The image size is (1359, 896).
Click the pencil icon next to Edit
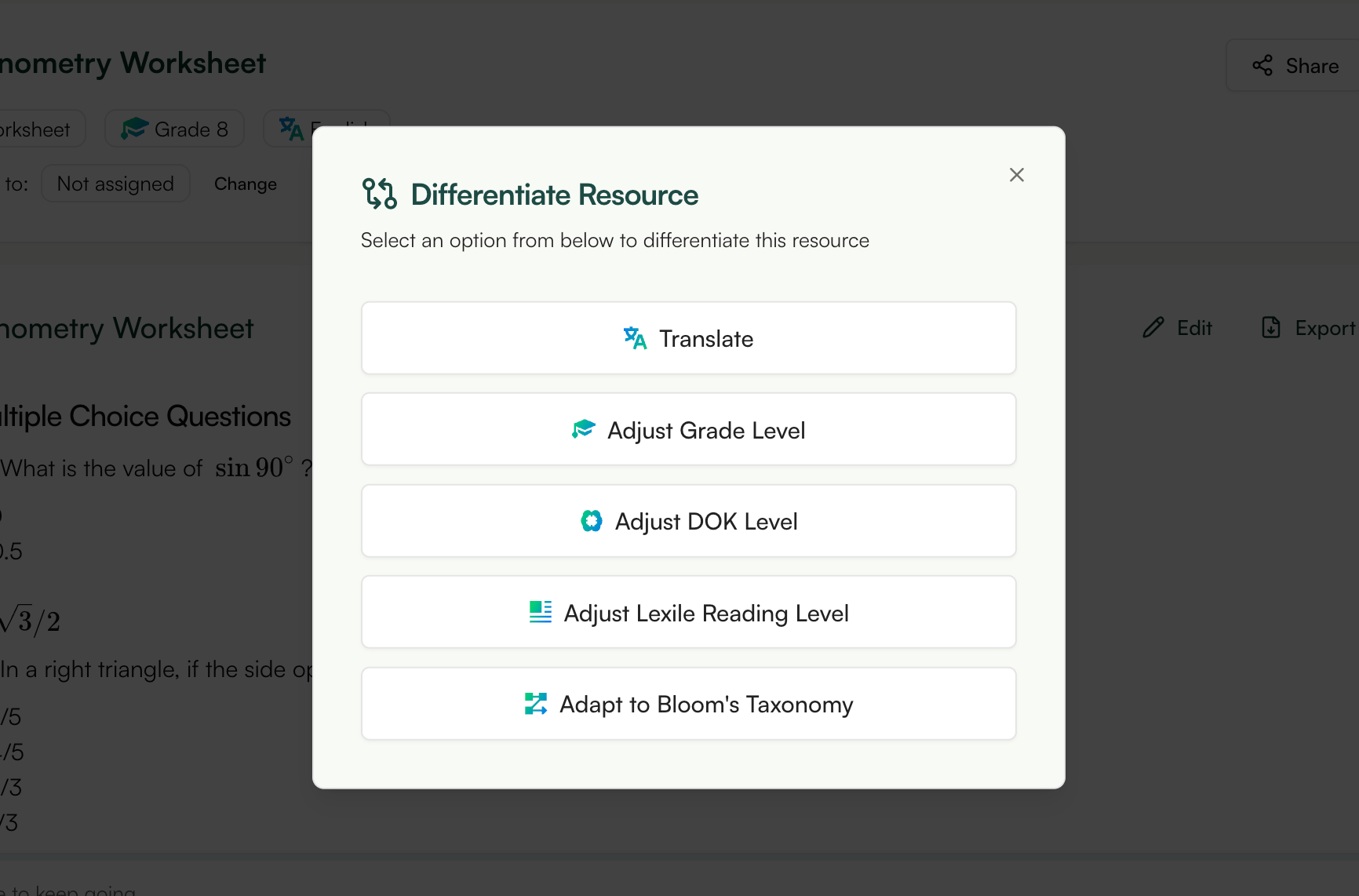point(1153,327)
